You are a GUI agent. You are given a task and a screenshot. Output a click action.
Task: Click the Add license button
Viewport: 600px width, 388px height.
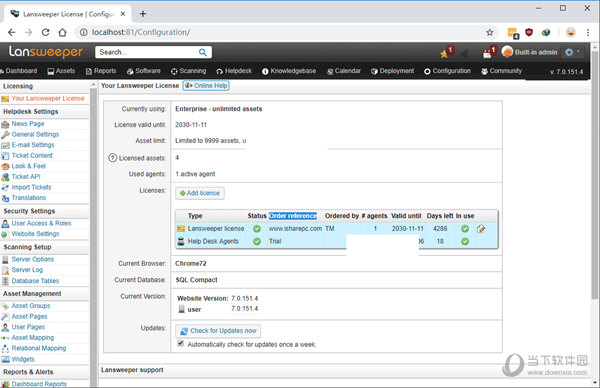click(x=200, y=193)
